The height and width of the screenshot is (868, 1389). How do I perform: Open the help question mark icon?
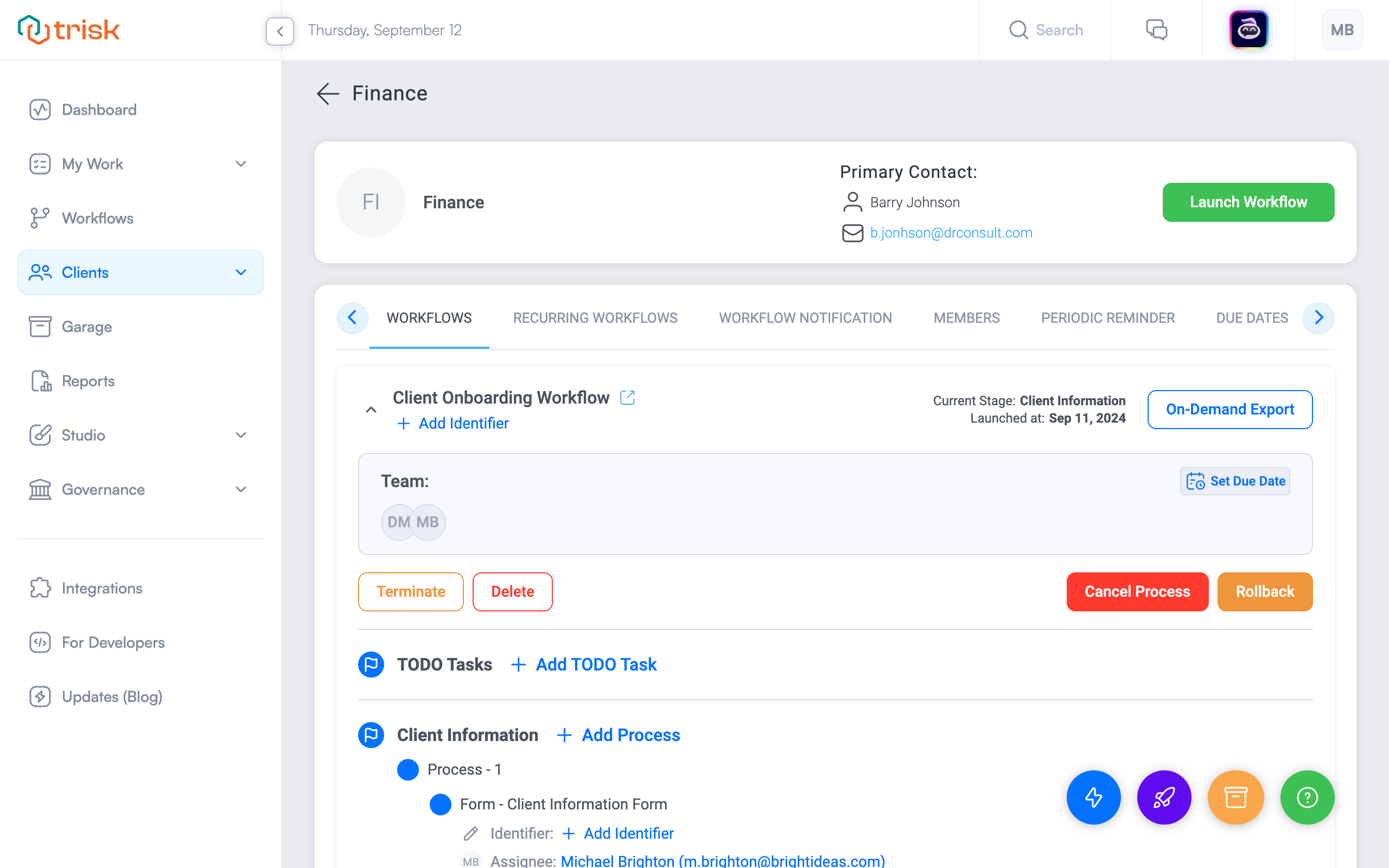click(1307, 797)
